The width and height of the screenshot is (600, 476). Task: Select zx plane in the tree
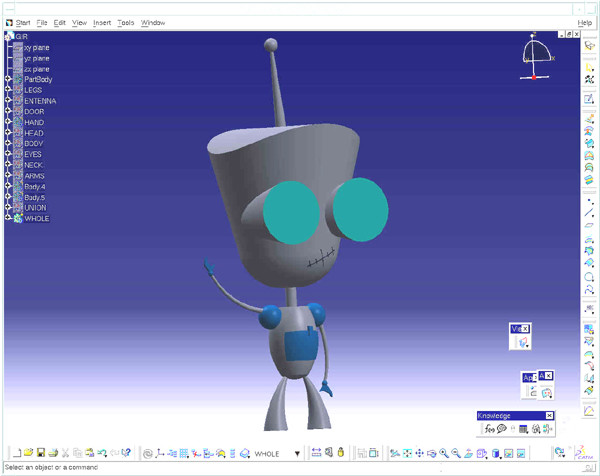[x=37, y=69]
